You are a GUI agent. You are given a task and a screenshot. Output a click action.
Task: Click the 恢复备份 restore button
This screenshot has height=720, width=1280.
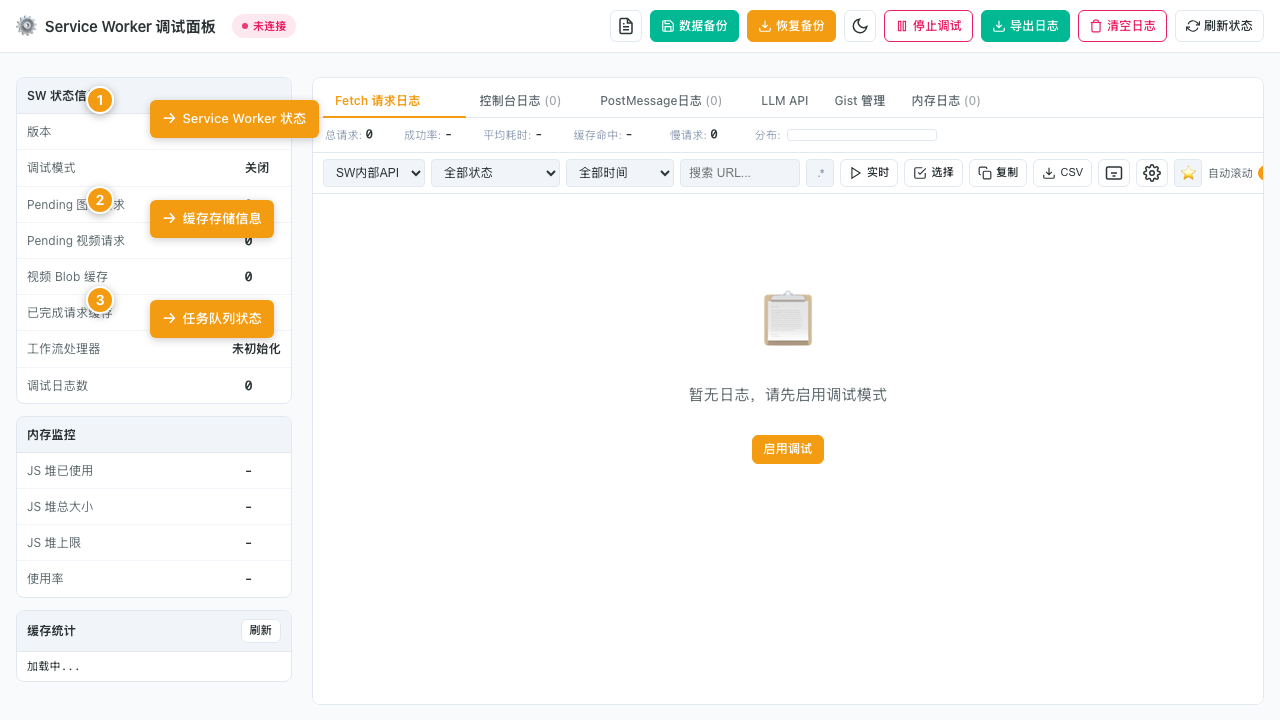pos(791,26)
